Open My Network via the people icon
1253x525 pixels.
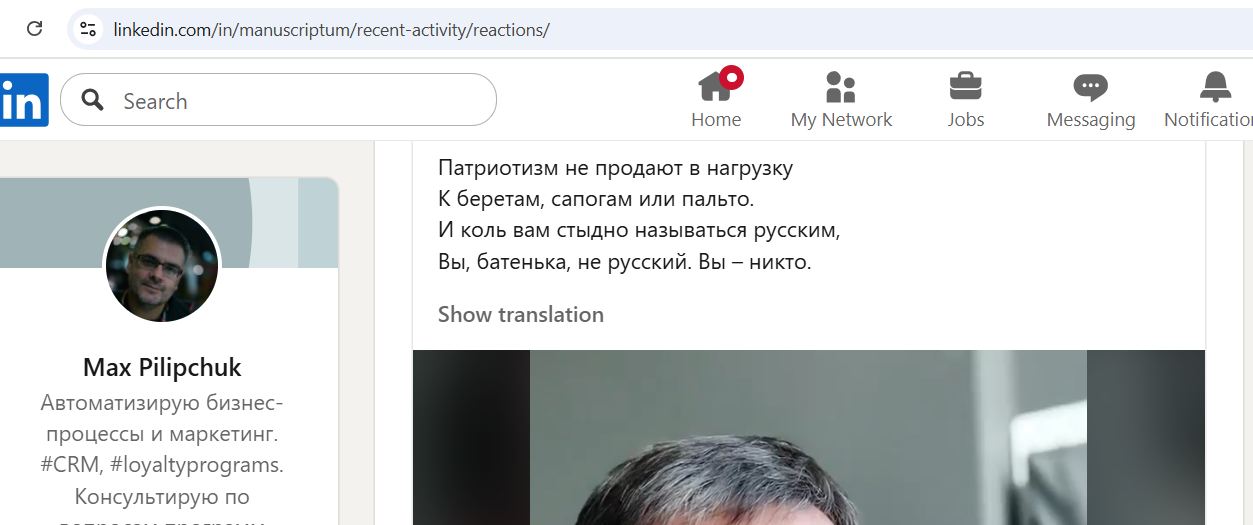click(840, 87)
